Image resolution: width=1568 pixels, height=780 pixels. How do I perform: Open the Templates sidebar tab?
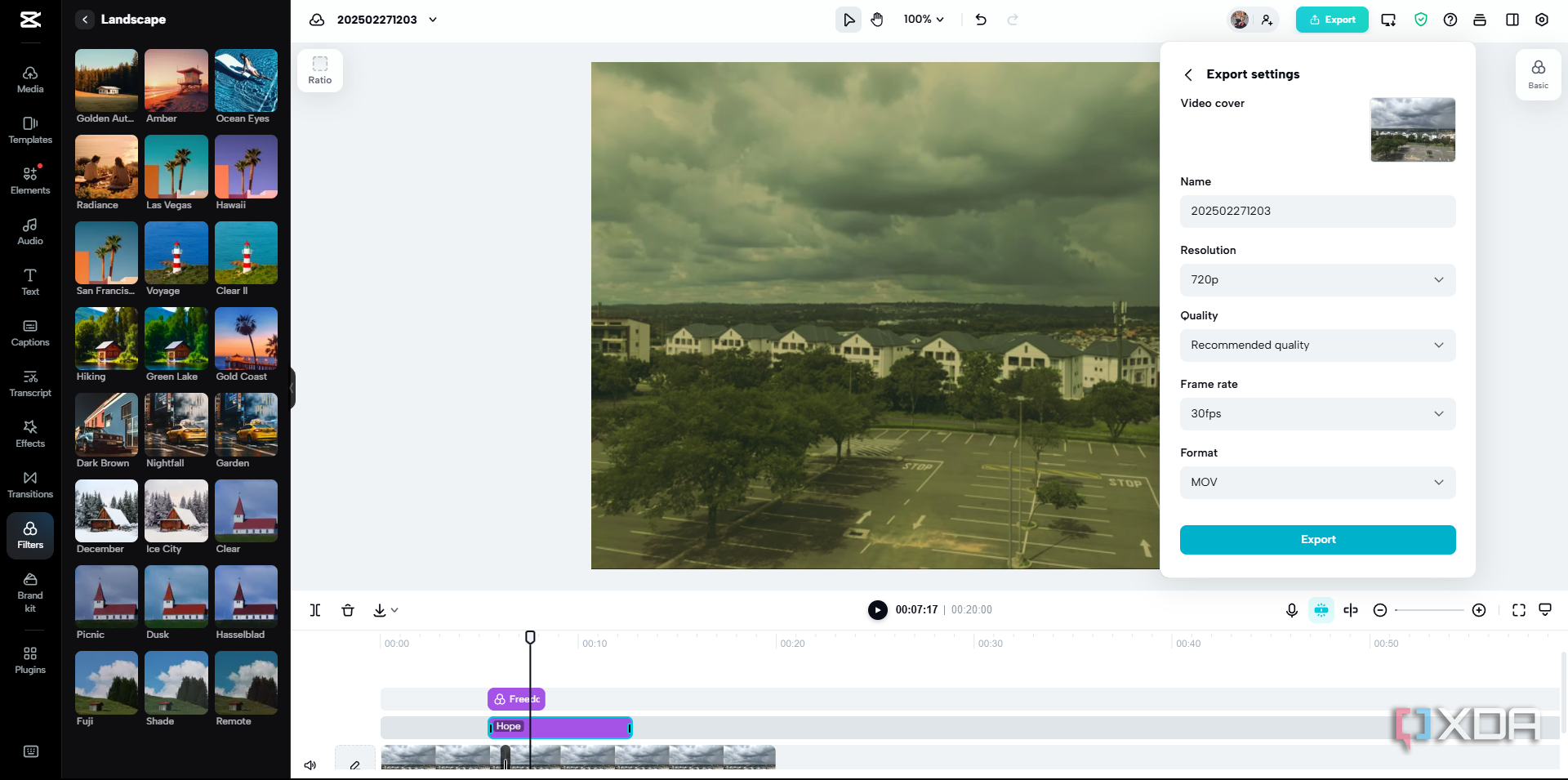click(x=30, y=131)
